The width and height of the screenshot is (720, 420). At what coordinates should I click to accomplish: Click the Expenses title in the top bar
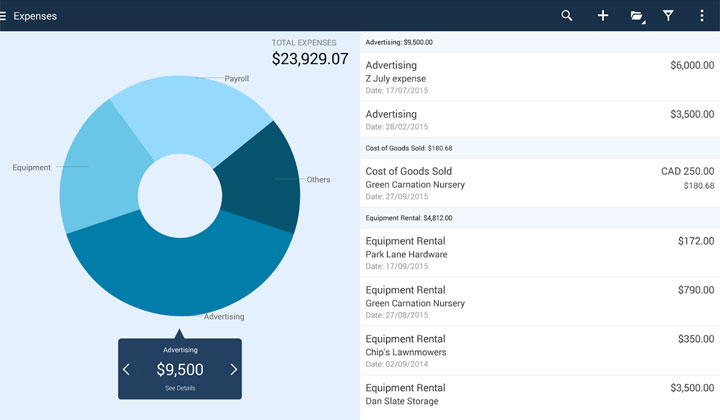point(35,16)
